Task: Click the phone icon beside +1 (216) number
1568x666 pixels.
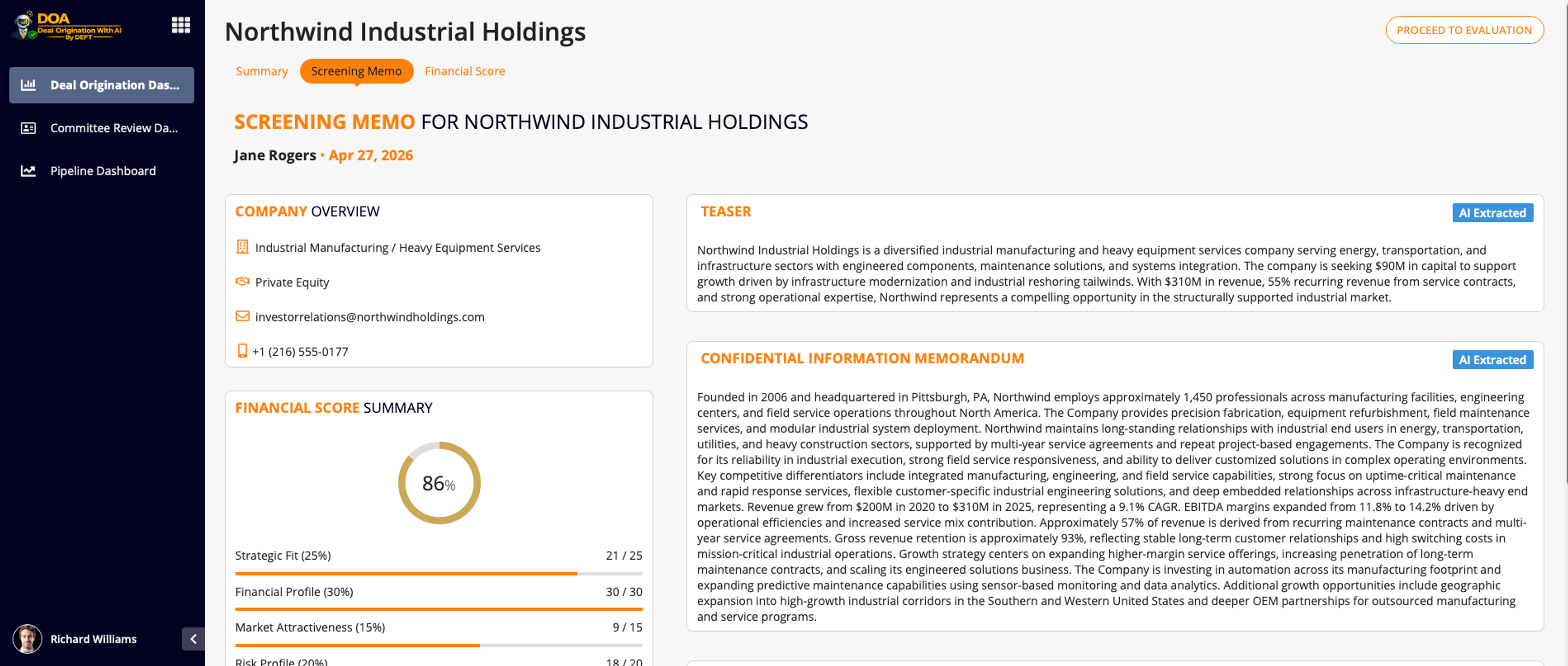Action: tap(242, 351)
